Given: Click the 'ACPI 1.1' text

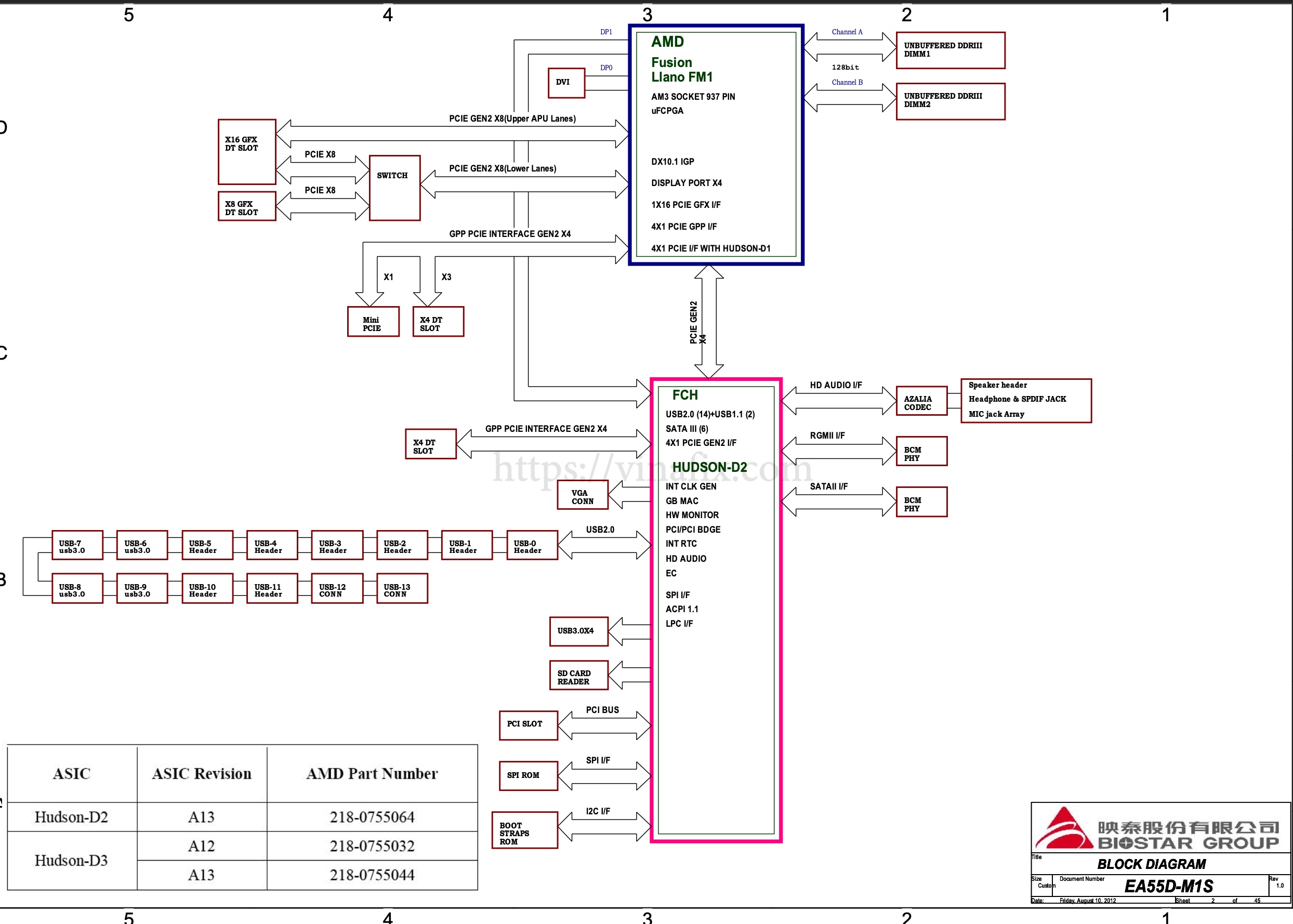Looking at the screenshot, I should 682,609.
